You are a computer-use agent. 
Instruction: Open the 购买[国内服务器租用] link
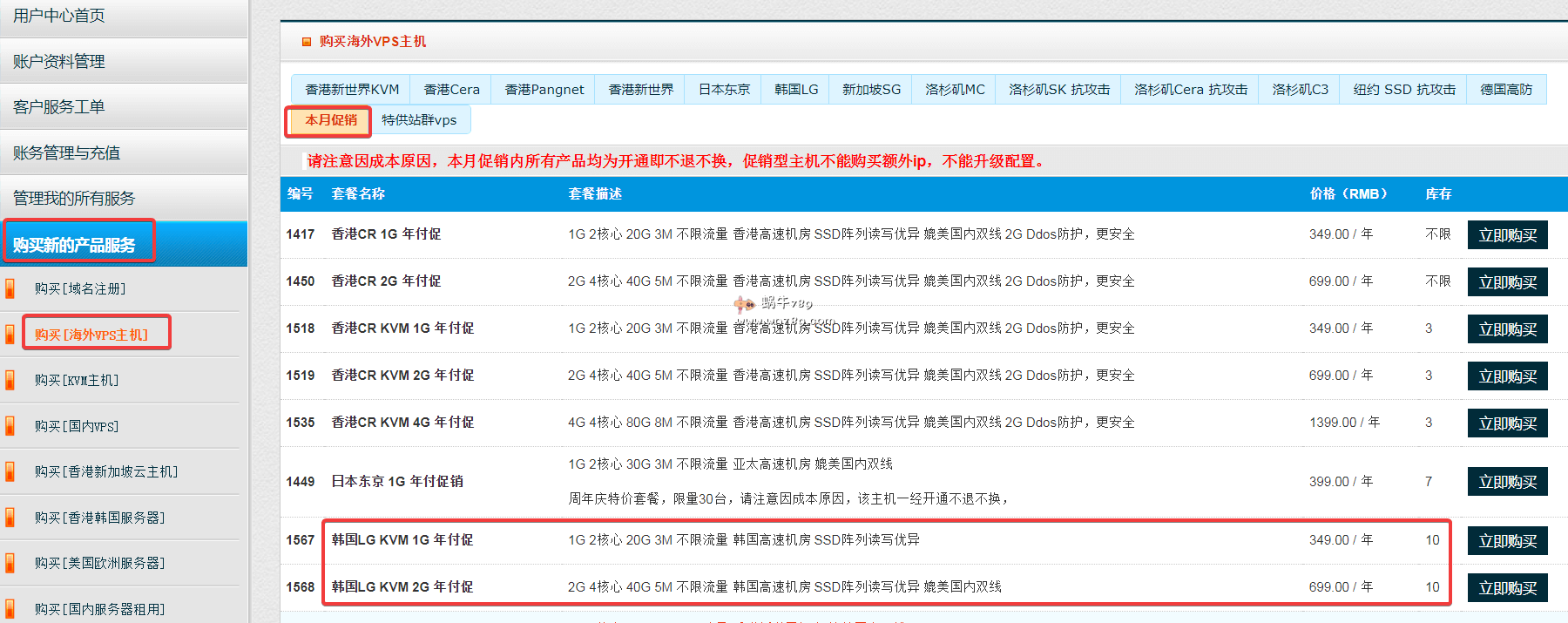coord(99,609)
